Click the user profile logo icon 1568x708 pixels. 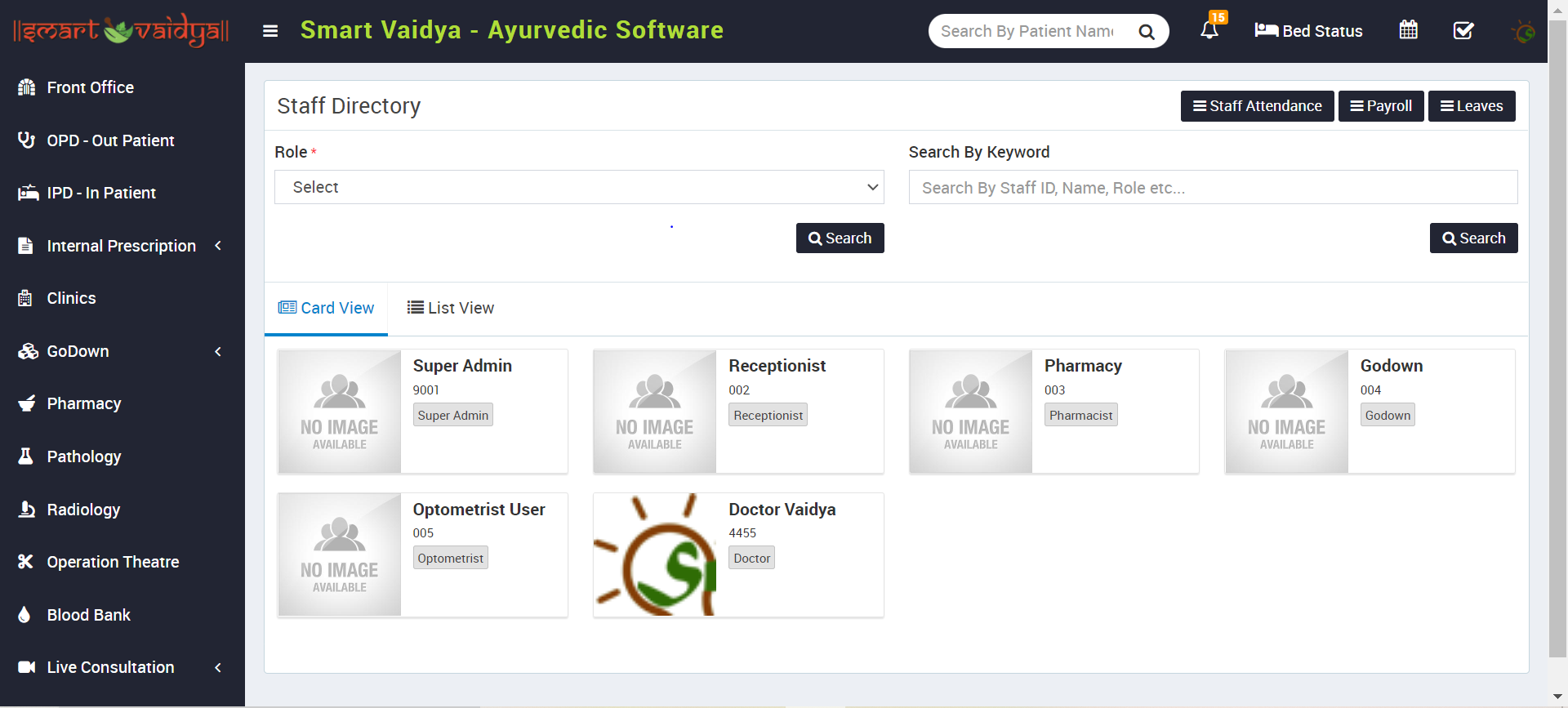coord(1522,32)
